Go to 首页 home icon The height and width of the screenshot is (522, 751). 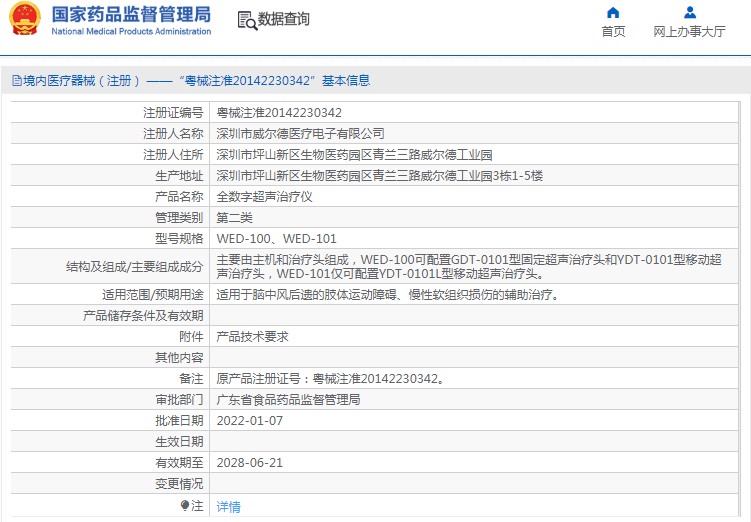coord(613,12)
